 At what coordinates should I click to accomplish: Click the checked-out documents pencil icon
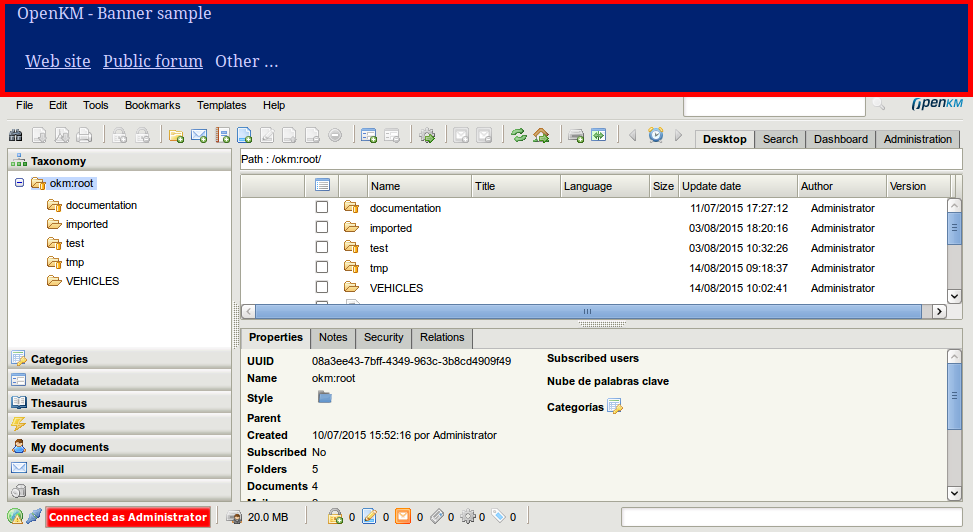(x=369, y=516)
